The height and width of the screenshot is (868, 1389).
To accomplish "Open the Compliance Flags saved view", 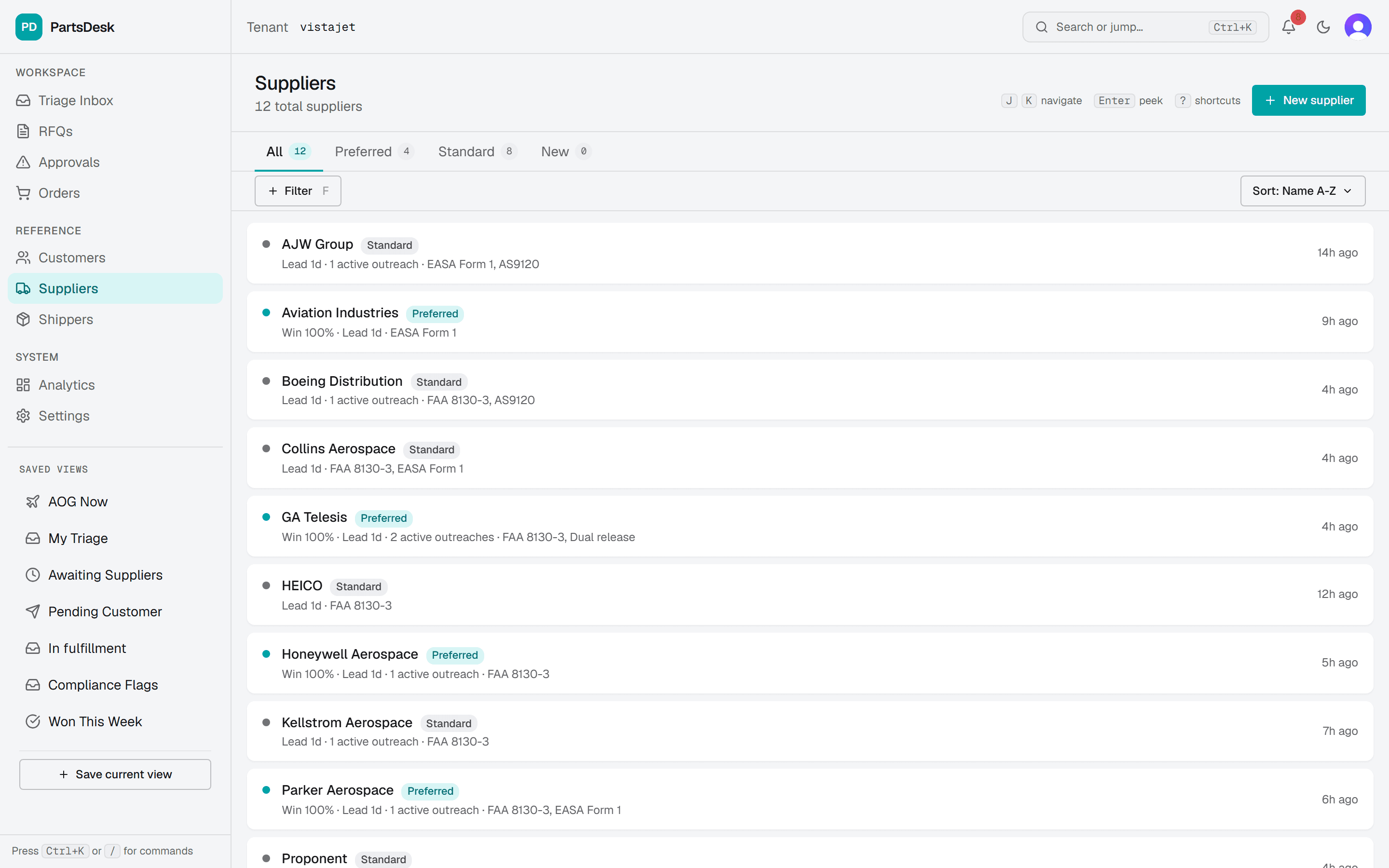I will [115, 685].
